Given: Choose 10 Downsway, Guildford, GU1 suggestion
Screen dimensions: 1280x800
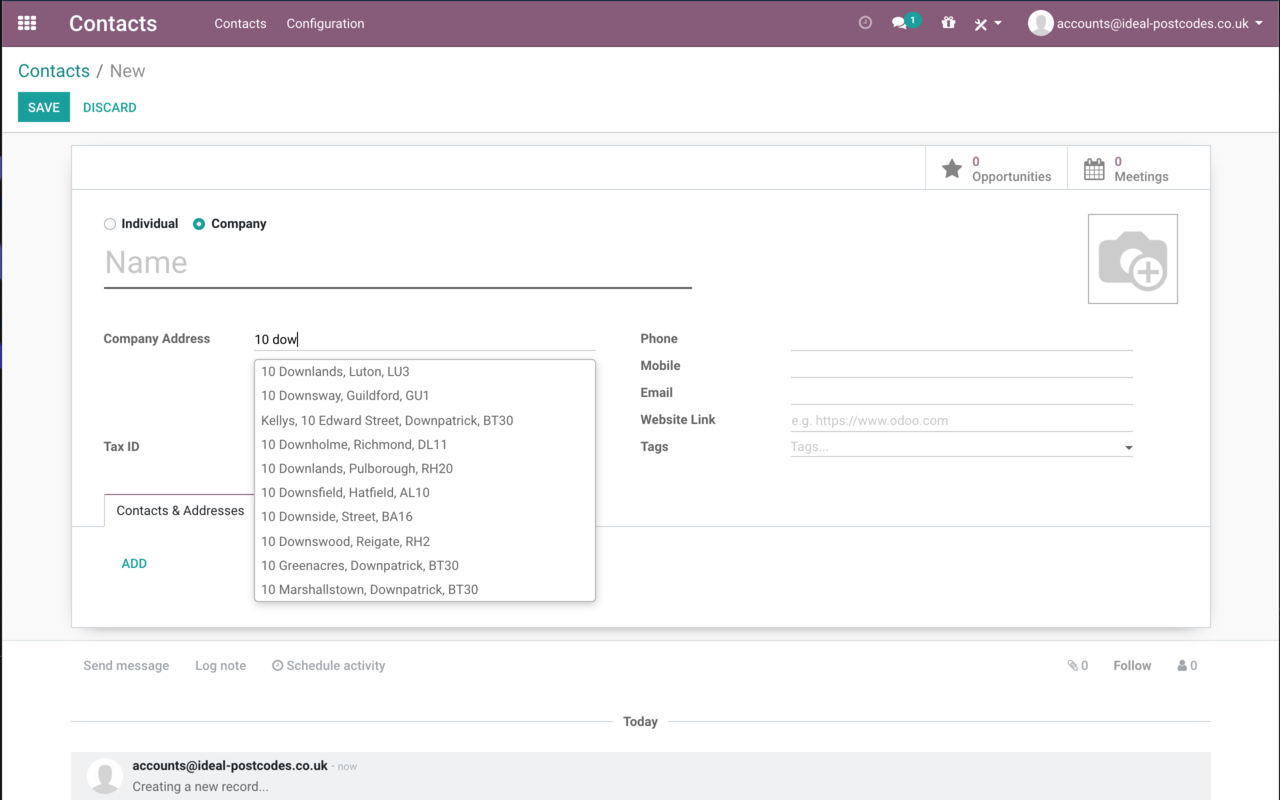Looking at the screenshot, I should tap(345, 396).
